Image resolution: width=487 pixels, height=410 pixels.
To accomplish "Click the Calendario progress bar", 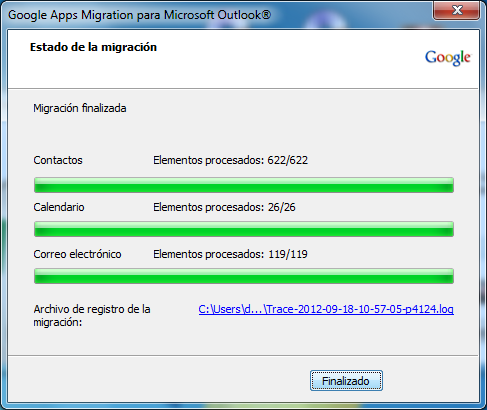I will [x=244, y=229].
